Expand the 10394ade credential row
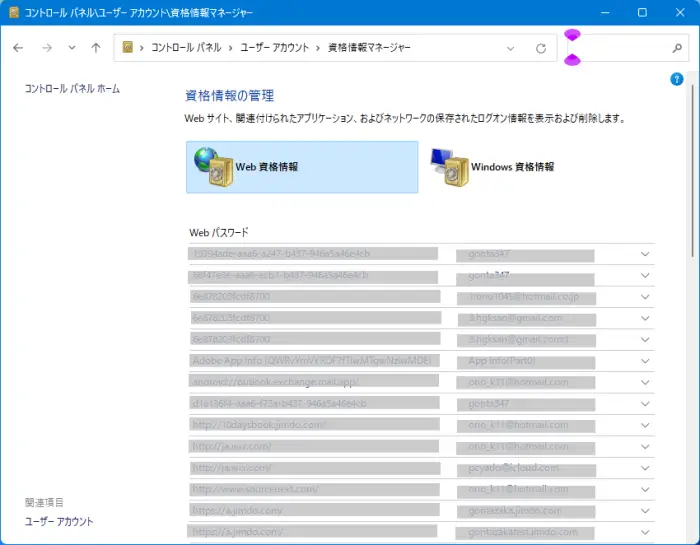This screenshot has height=545, width=700. tap(645, 254)
